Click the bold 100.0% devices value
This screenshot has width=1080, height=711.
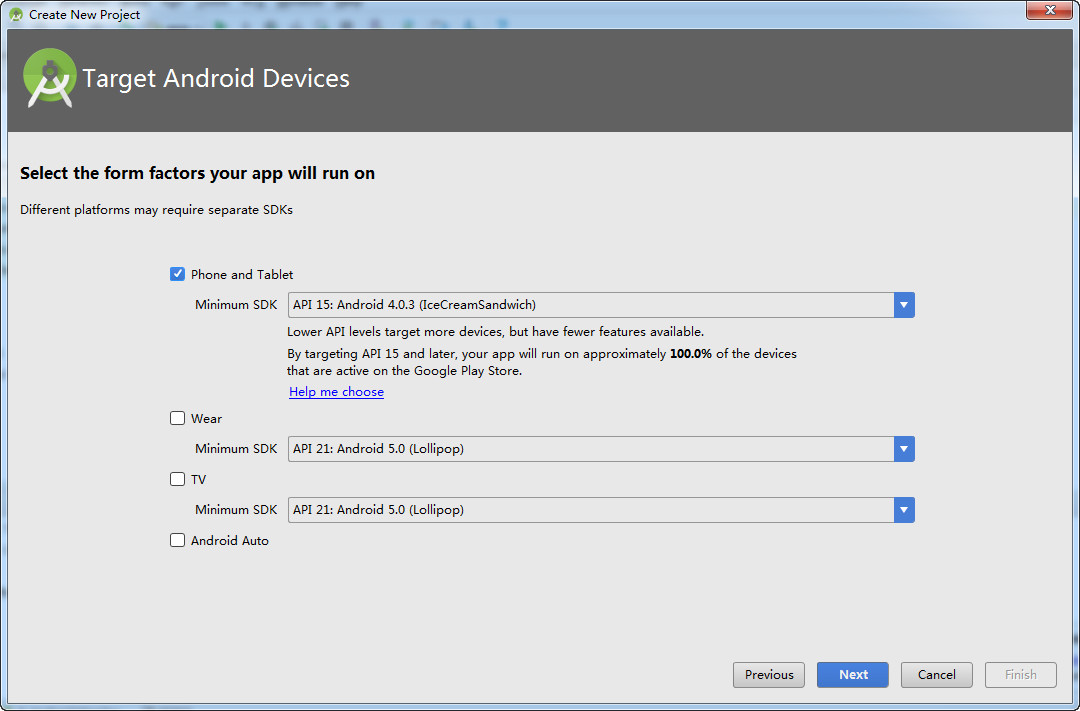coord(690,353)
